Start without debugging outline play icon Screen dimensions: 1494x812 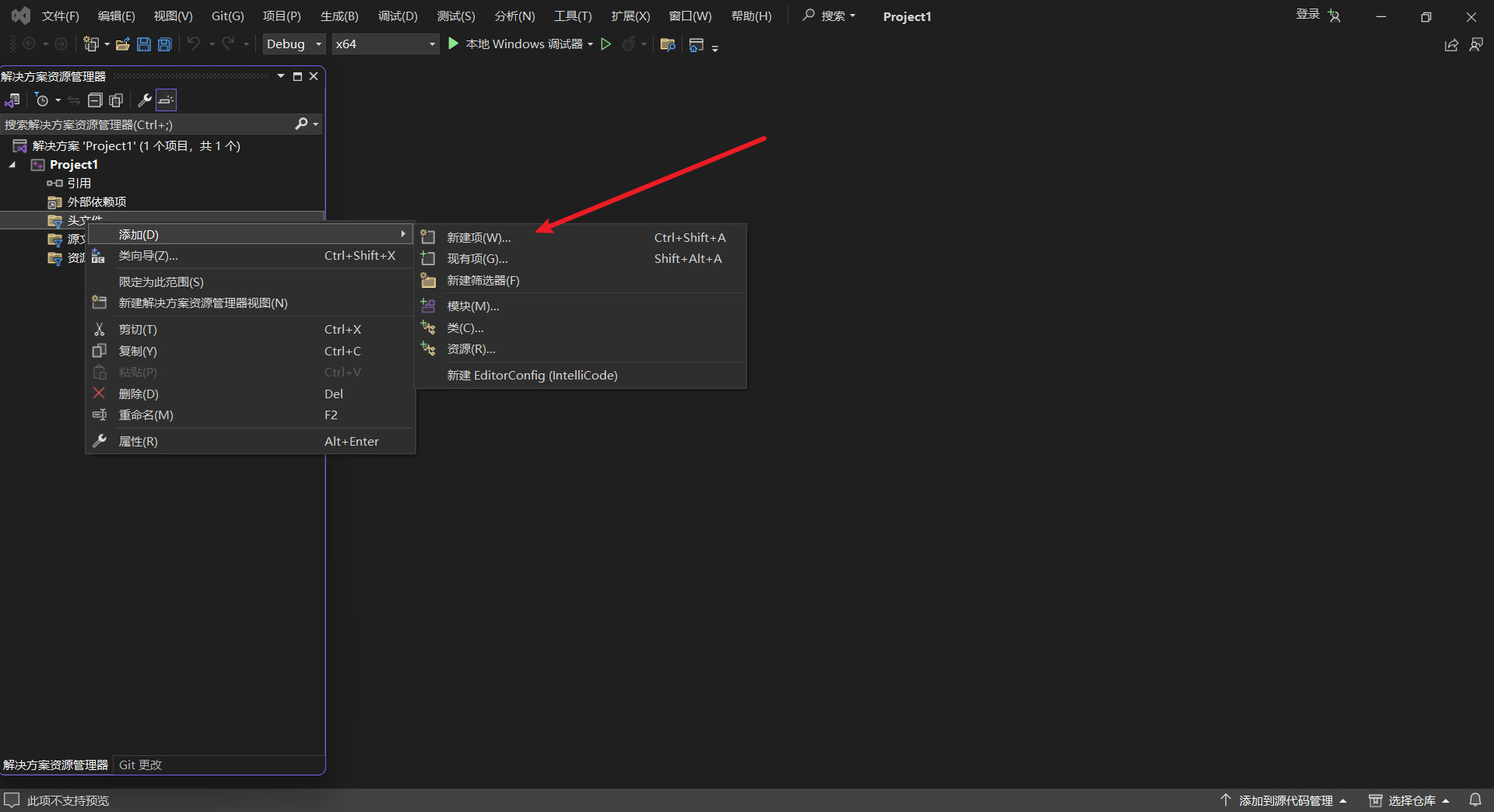tap(605, 44)
